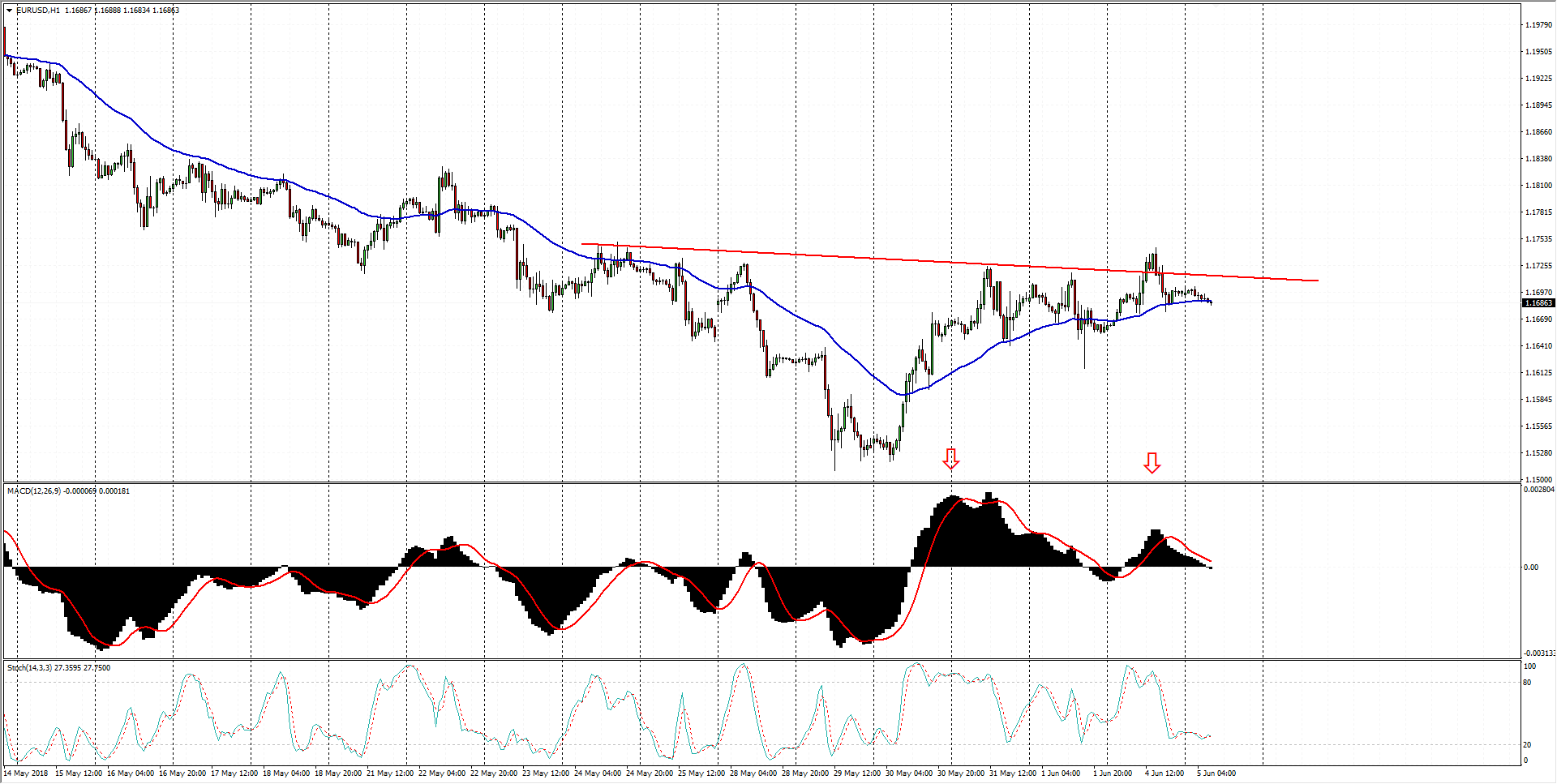Click the 24 May 04:00 time label
Screen dimensions: 1557x784
(x=597, y=773)
